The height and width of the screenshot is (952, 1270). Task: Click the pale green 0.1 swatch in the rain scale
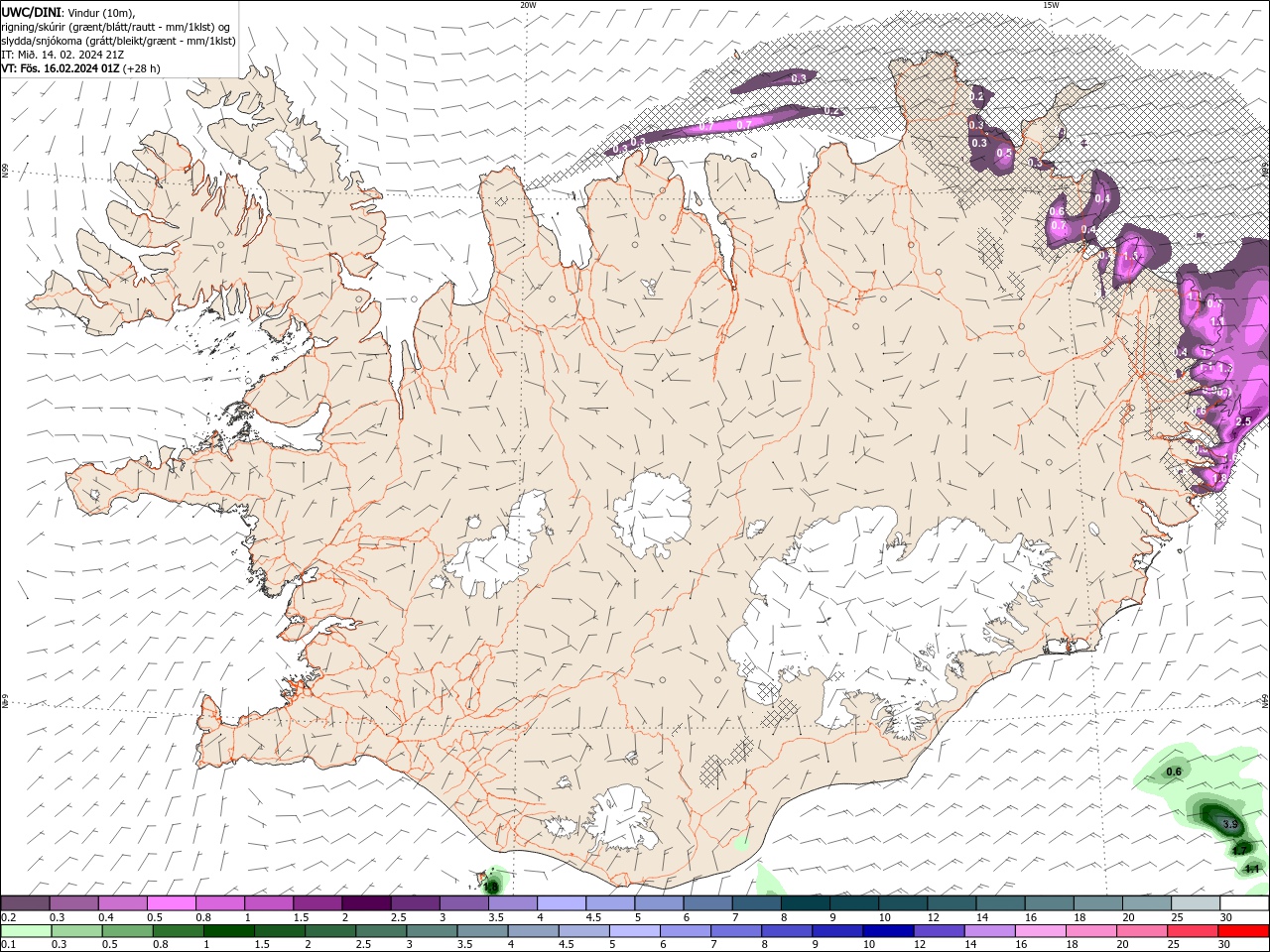pyautogui.click(x=26, y=931)
